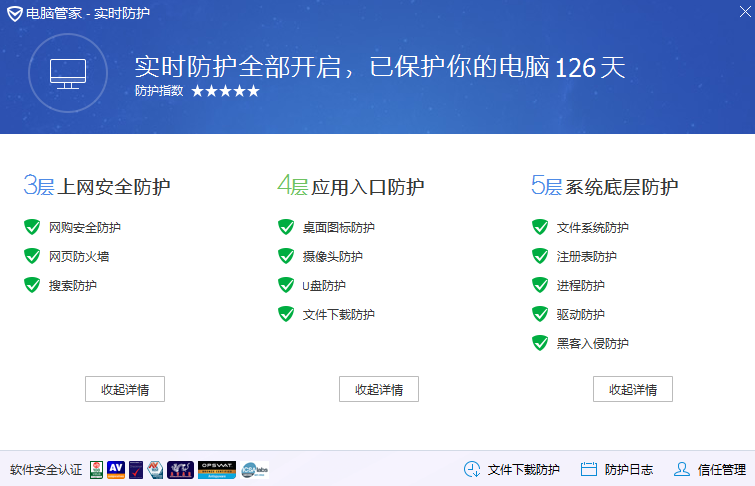Click the 防护日志 calendar icon
This screenshot has height=486, width=755.
tap(588, 469)
